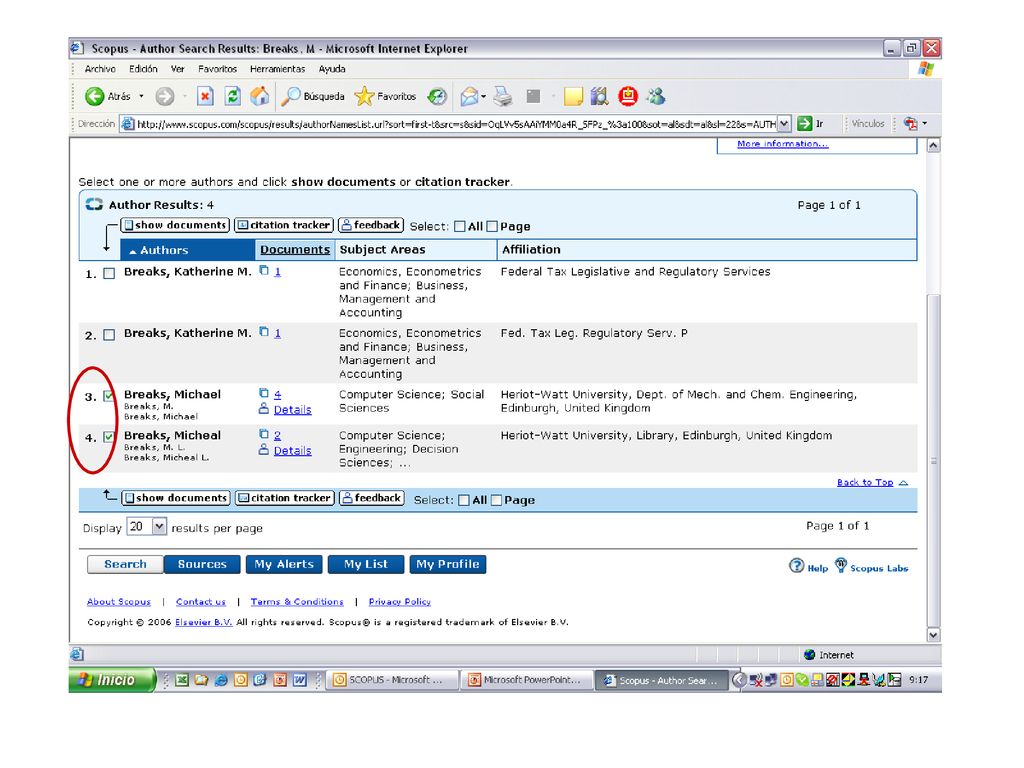The width and height of the screenshot is (1024, 768).
Task: Click the mail envelope toolbar icon
Action: pos(469,97)
